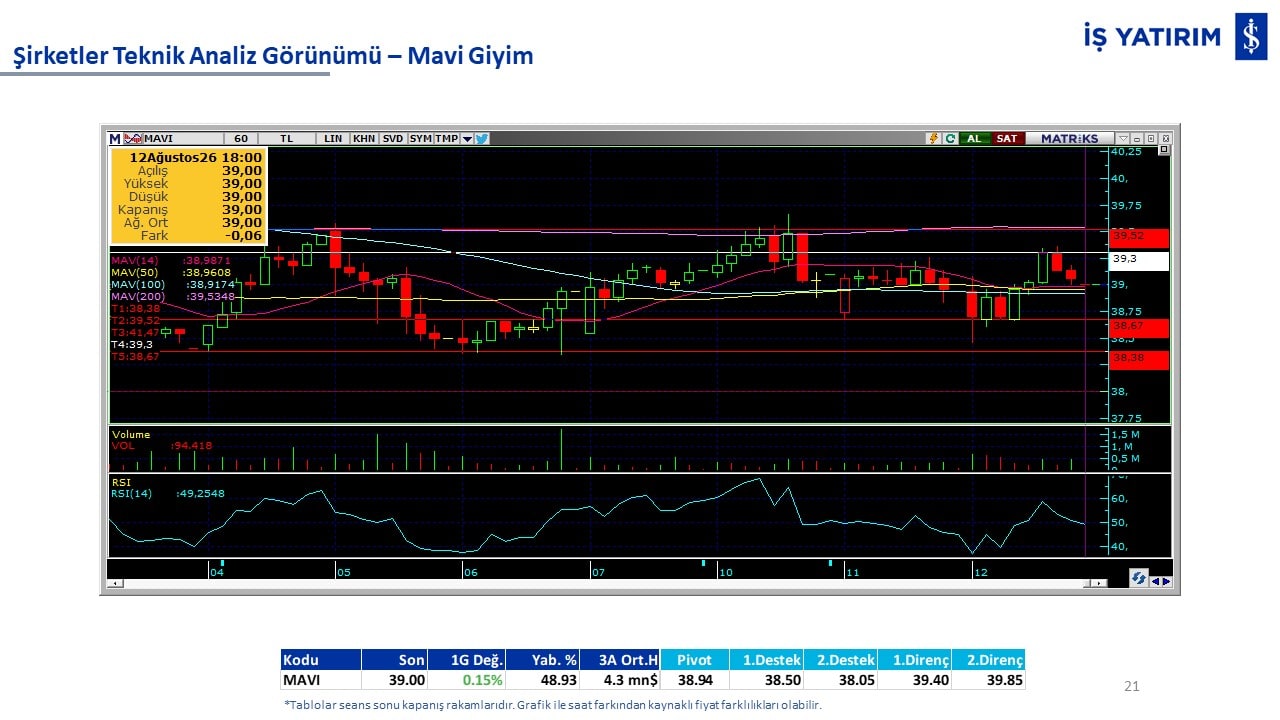Click the navigate left blue arrow

click(1157, 582)
